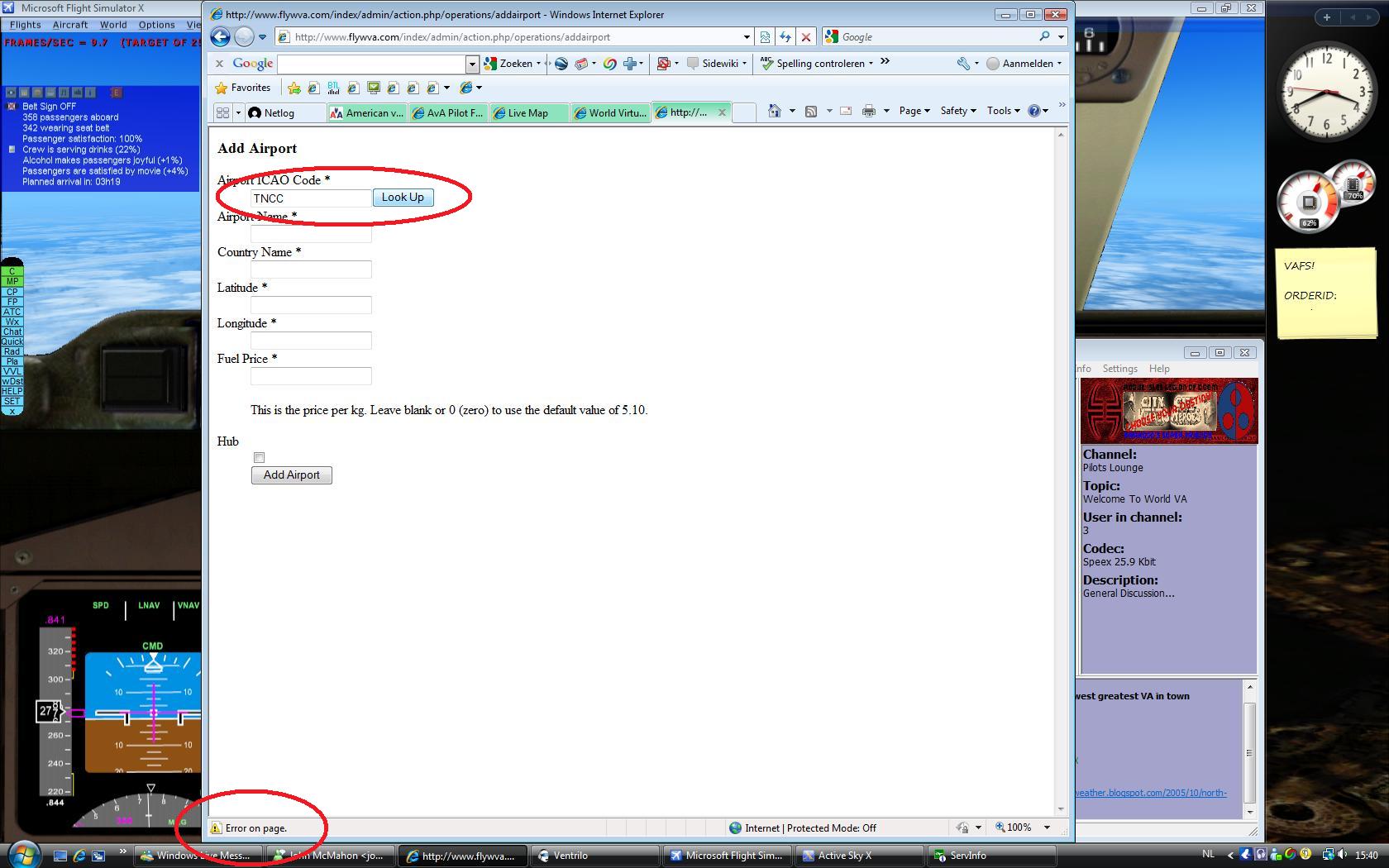Click the Print icon in the command bar
Image resolution: width=1389 pixels, height=868 pixels.
click(x=868, y=111)
